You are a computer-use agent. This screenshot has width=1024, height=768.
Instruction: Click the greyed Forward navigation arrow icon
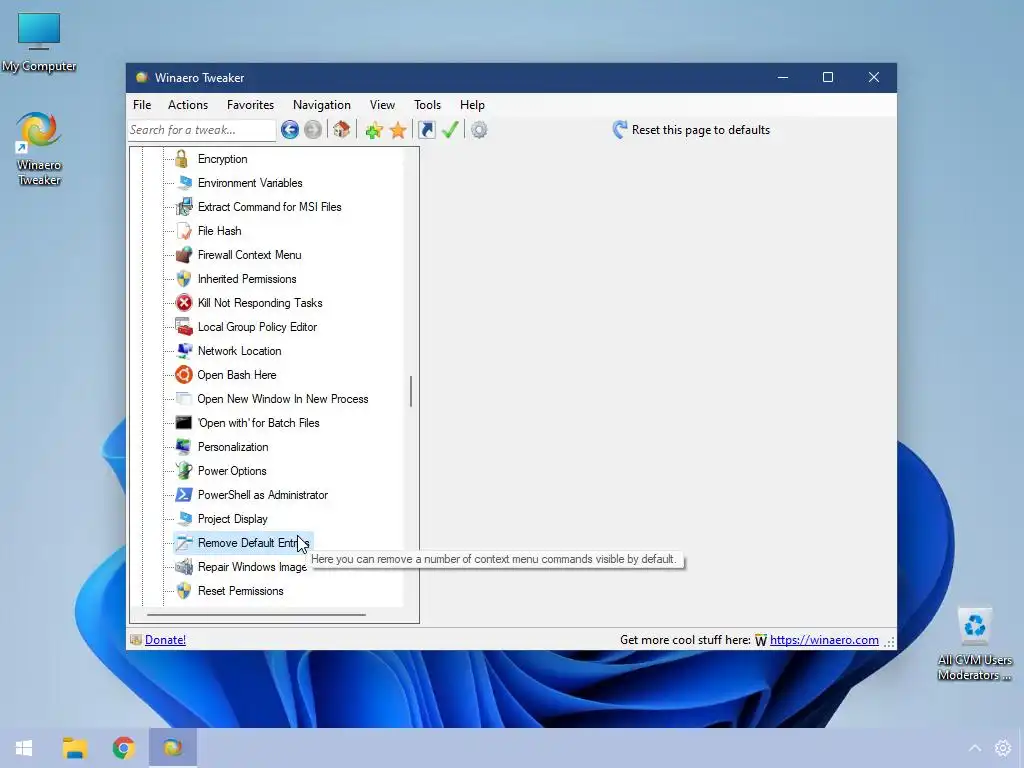pos(313,130)
